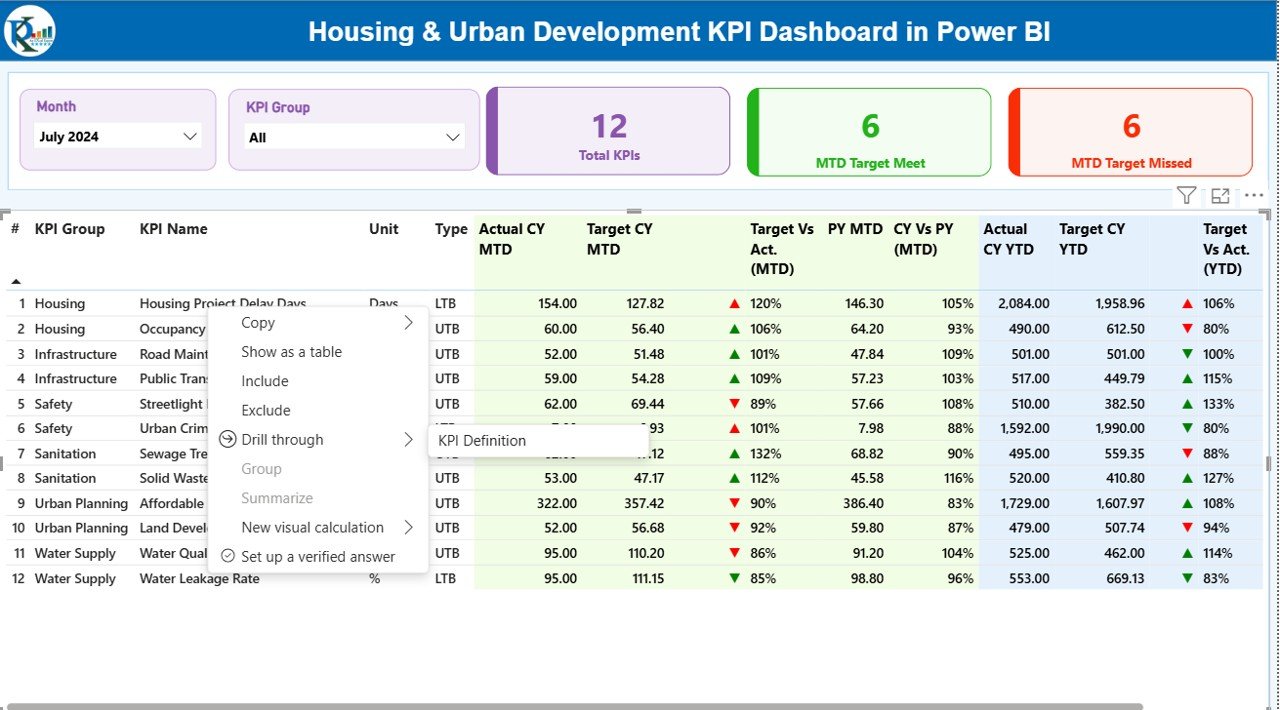Click the Actual CY MTD column header
1280x710 pixels.
(x=512, y=239)
